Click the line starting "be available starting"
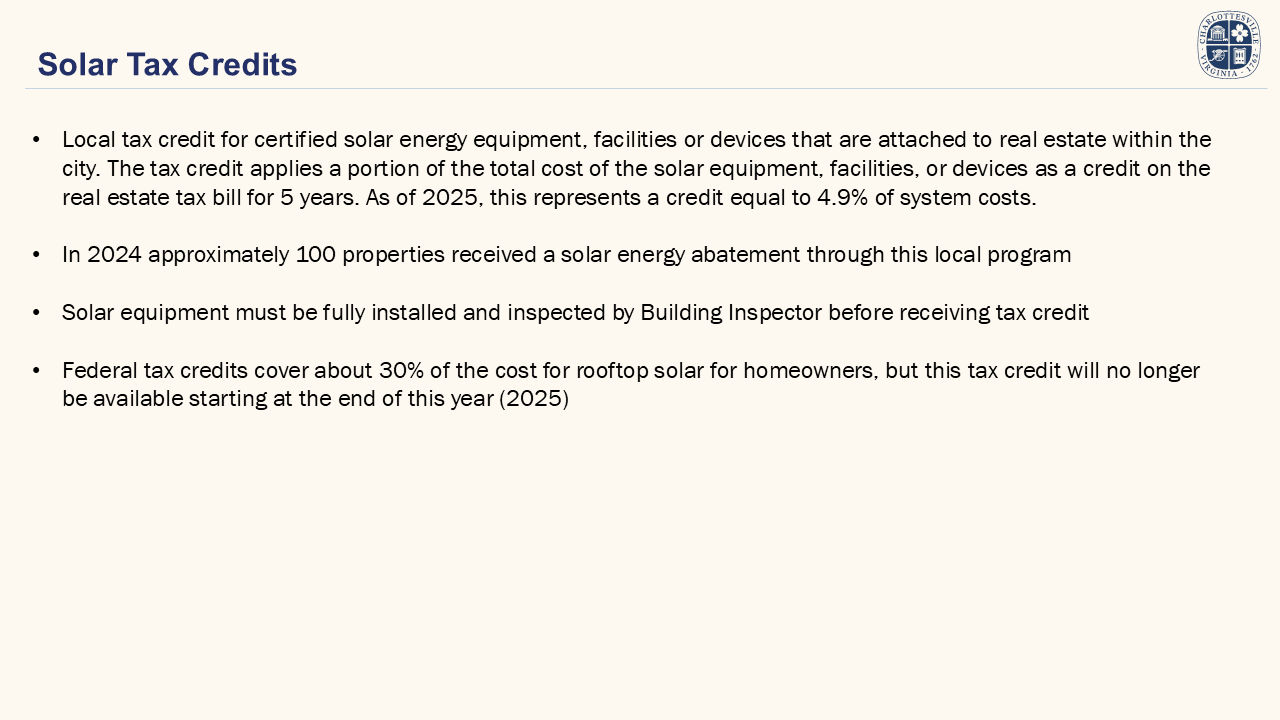1280x720 pixels. [x=315, y=400]
